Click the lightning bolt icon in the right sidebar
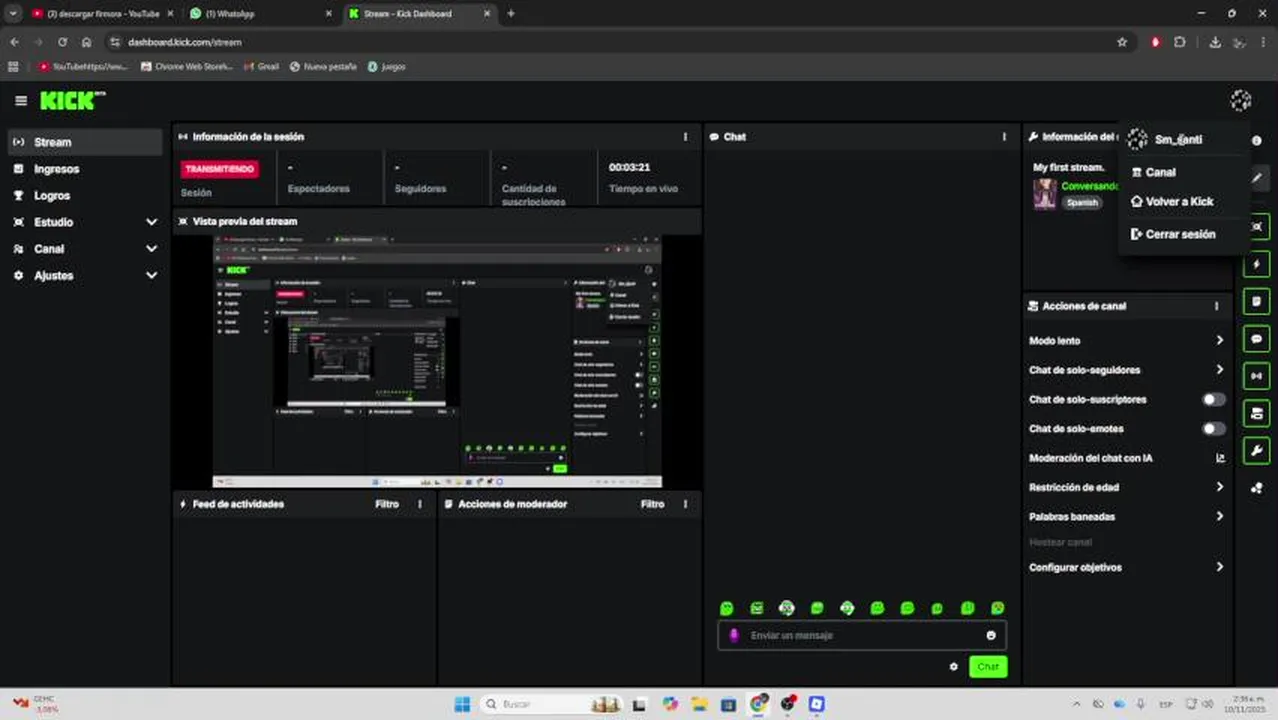This screenshot has height=720, width=1278. [x=1257, y=264]
